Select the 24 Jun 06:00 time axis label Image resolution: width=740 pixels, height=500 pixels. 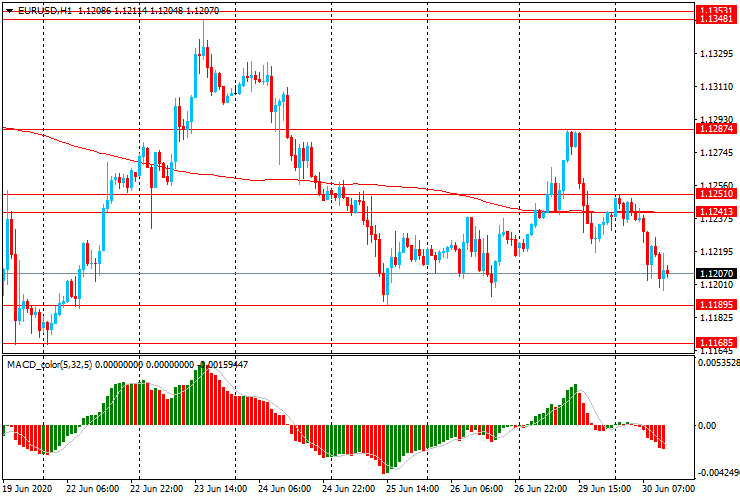click(285, 488)
